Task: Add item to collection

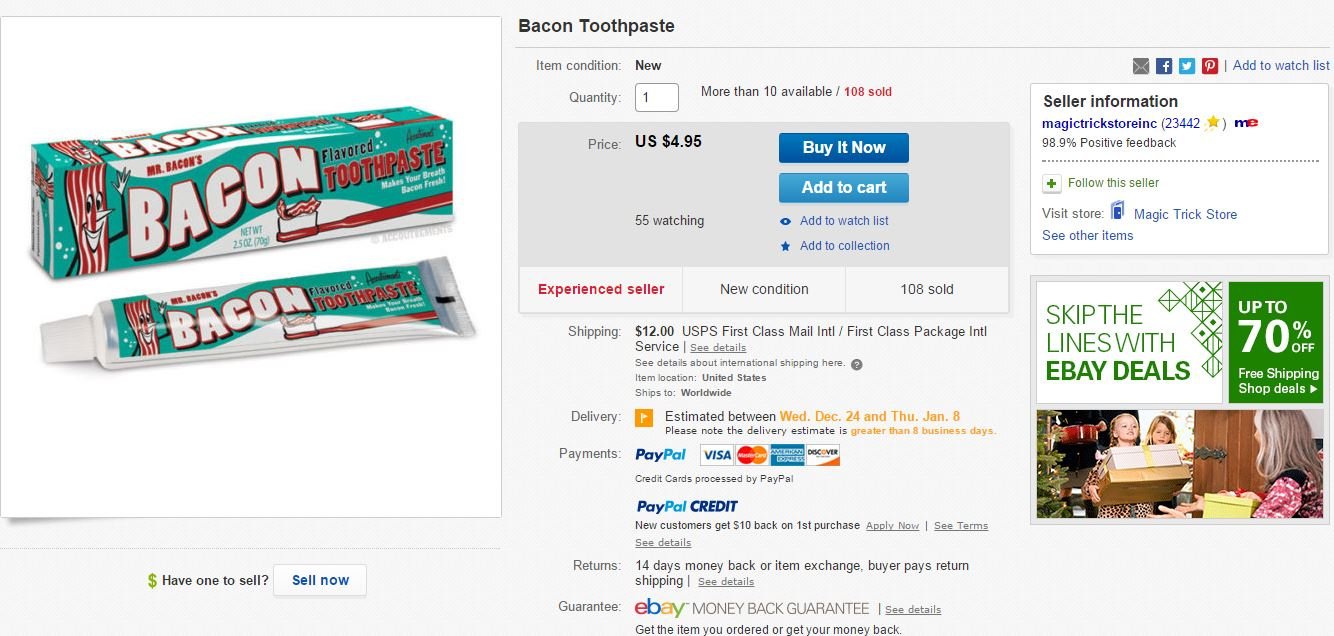Action: pyautogui.click(x=844, y=246)
